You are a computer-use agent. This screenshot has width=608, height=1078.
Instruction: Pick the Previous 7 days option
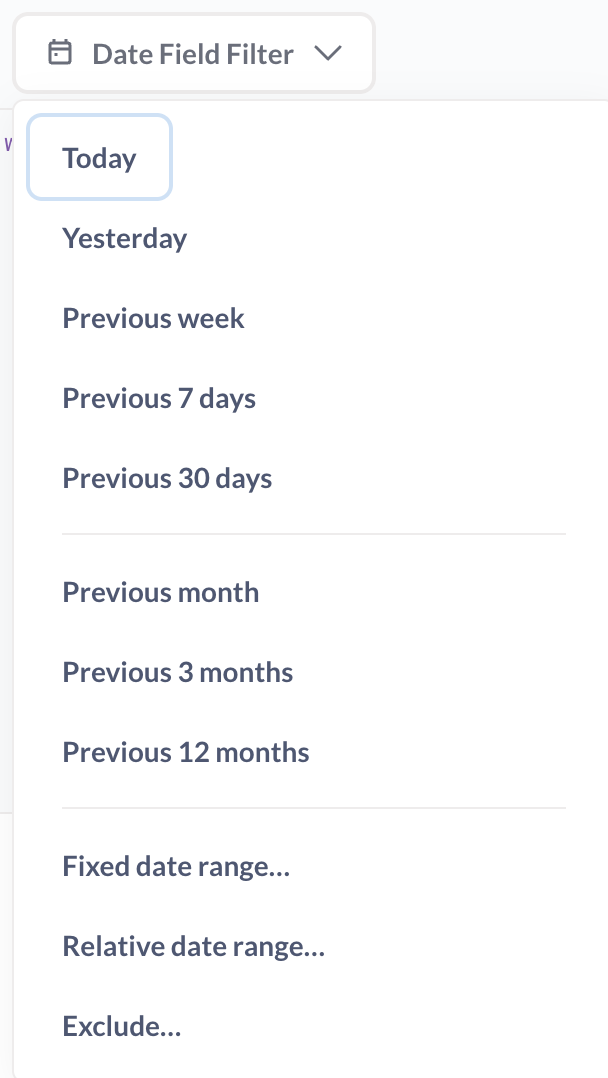coord(159,397)
